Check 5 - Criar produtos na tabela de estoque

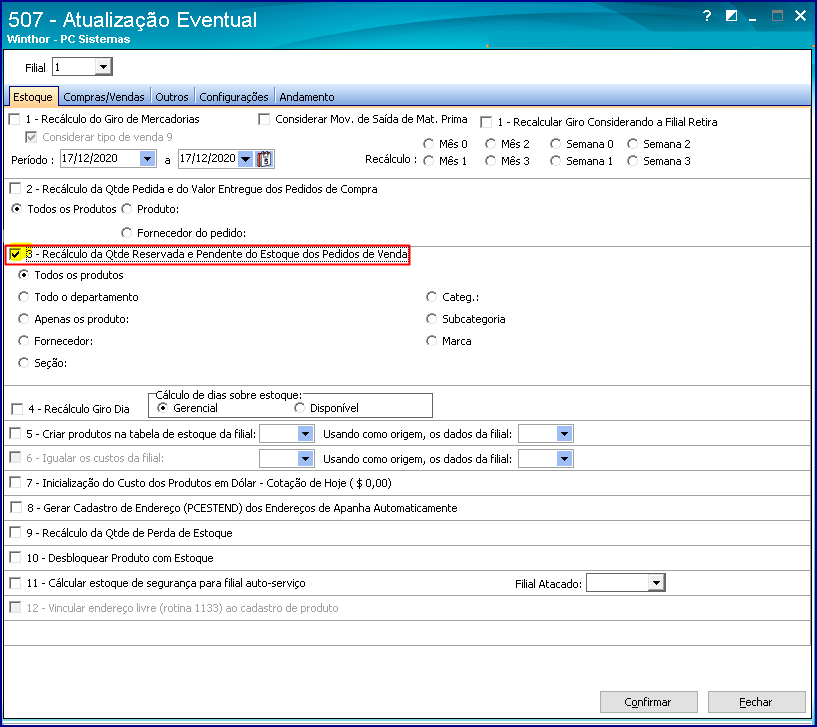(16, 434)
